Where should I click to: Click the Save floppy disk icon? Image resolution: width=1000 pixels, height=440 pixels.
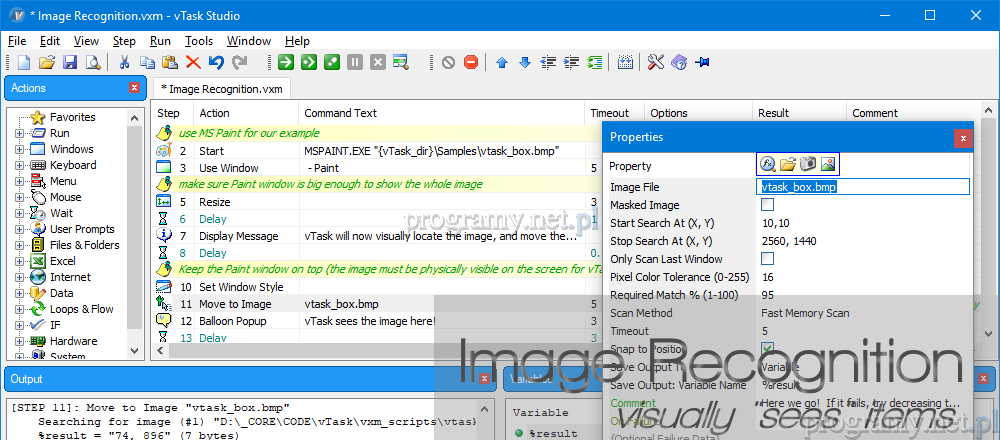[70, 63]
